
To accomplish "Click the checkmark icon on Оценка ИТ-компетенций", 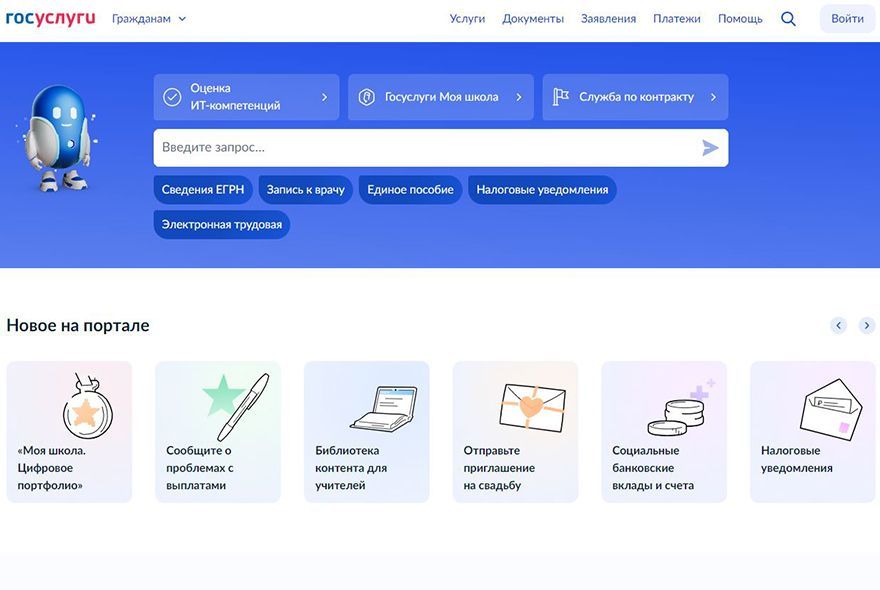I will (172, 97).
